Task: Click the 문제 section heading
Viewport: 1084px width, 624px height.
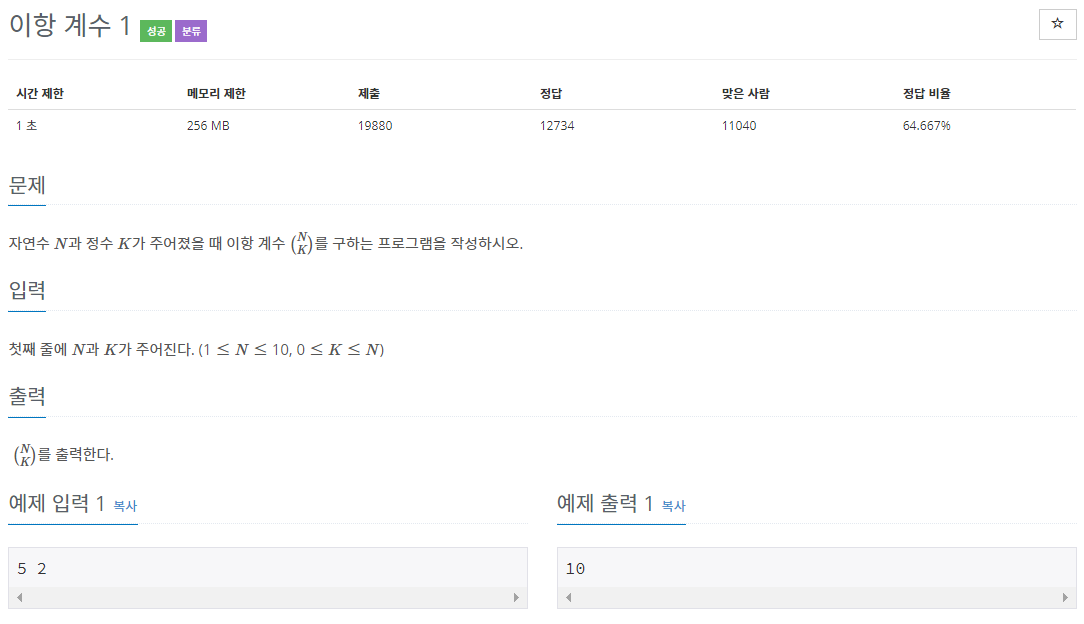Action: (27, 185)
